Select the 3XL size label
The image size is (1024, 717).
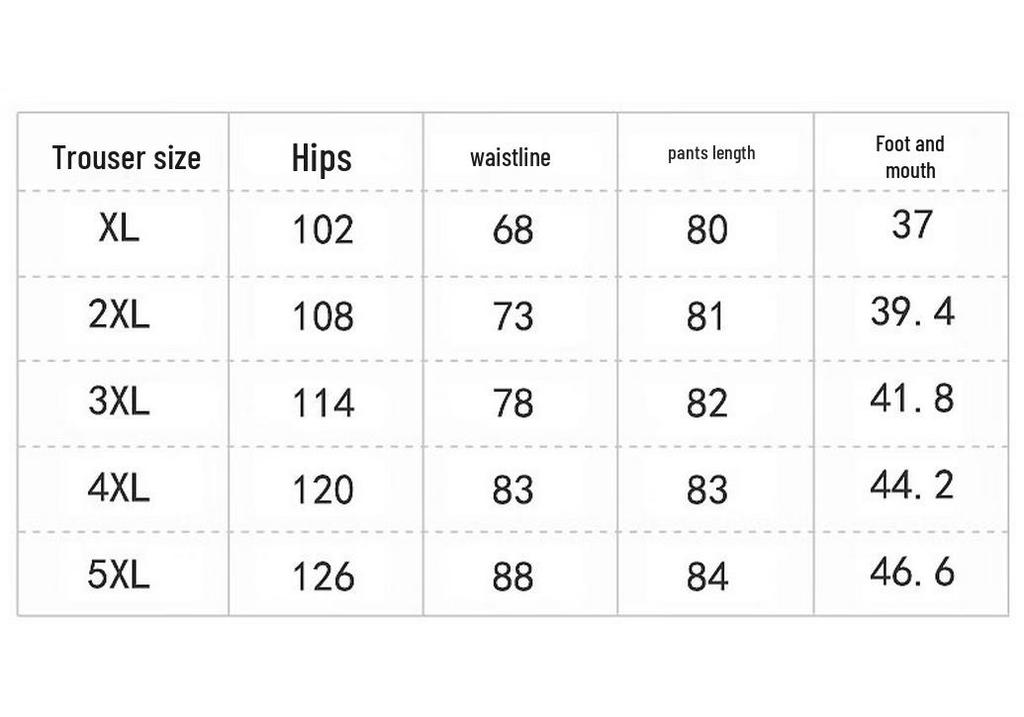coord(119,400)
